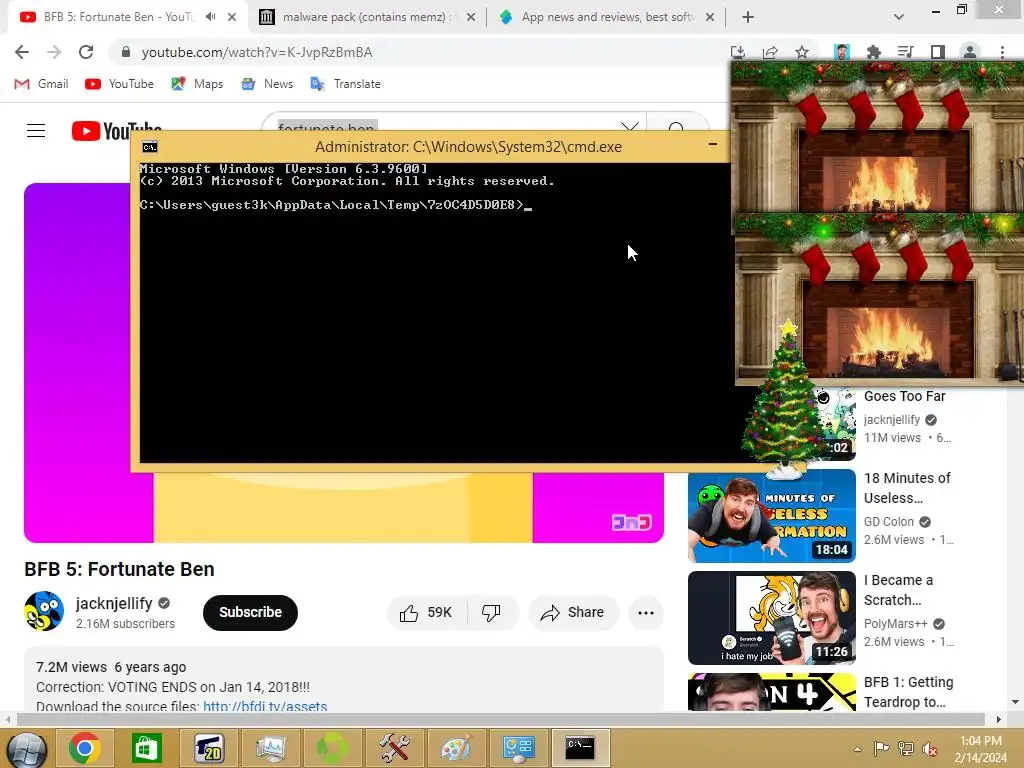The image size is (1024, 768).
Task: Click the page's horizontal scrollbar
Action: point(500,719)
